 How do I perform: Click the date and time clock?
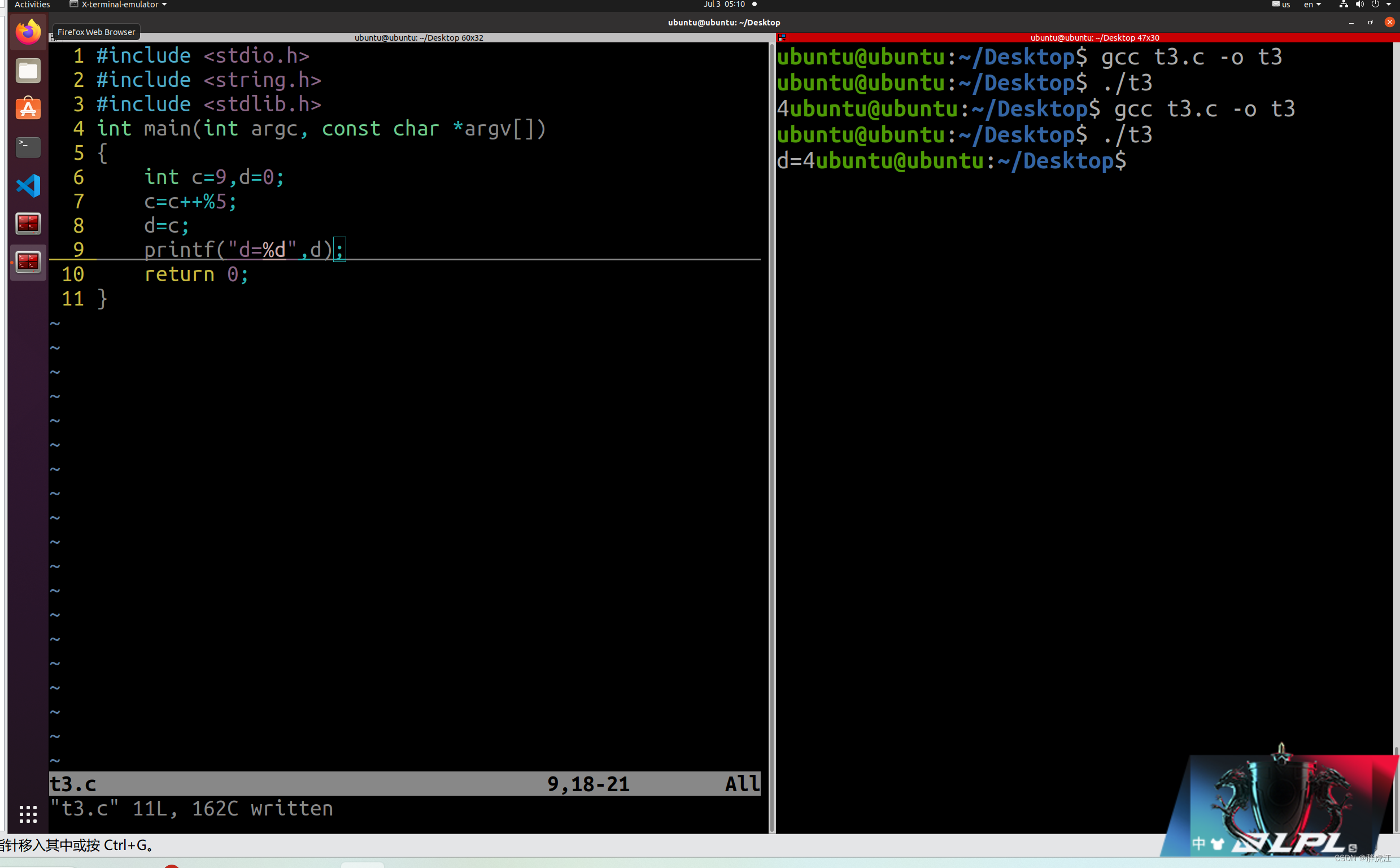[x=724, y=5]
